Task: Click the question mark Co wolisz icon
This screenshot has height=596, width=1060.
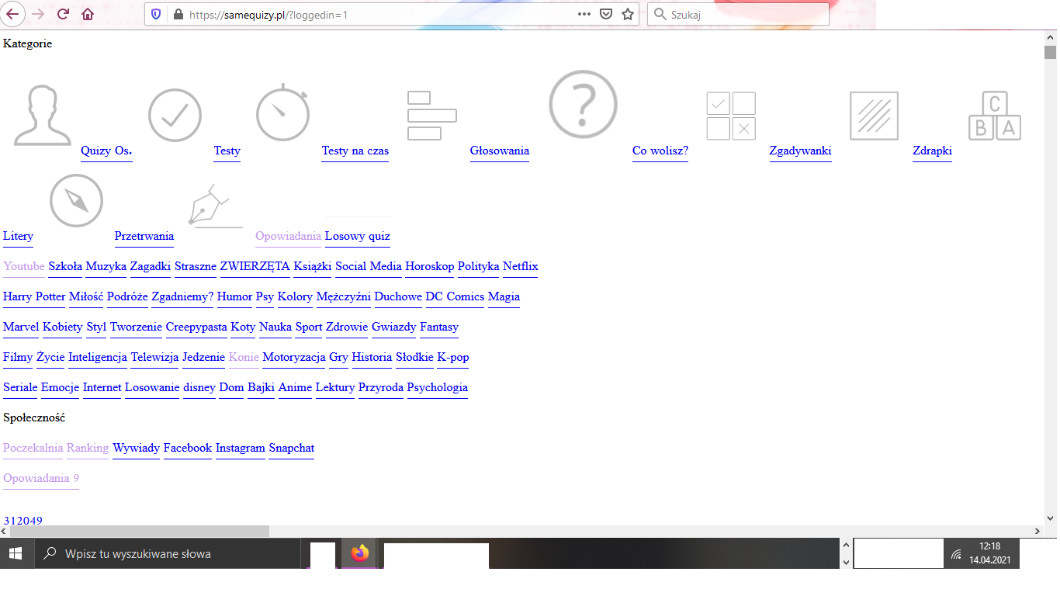Action: (x=583, y=104)
